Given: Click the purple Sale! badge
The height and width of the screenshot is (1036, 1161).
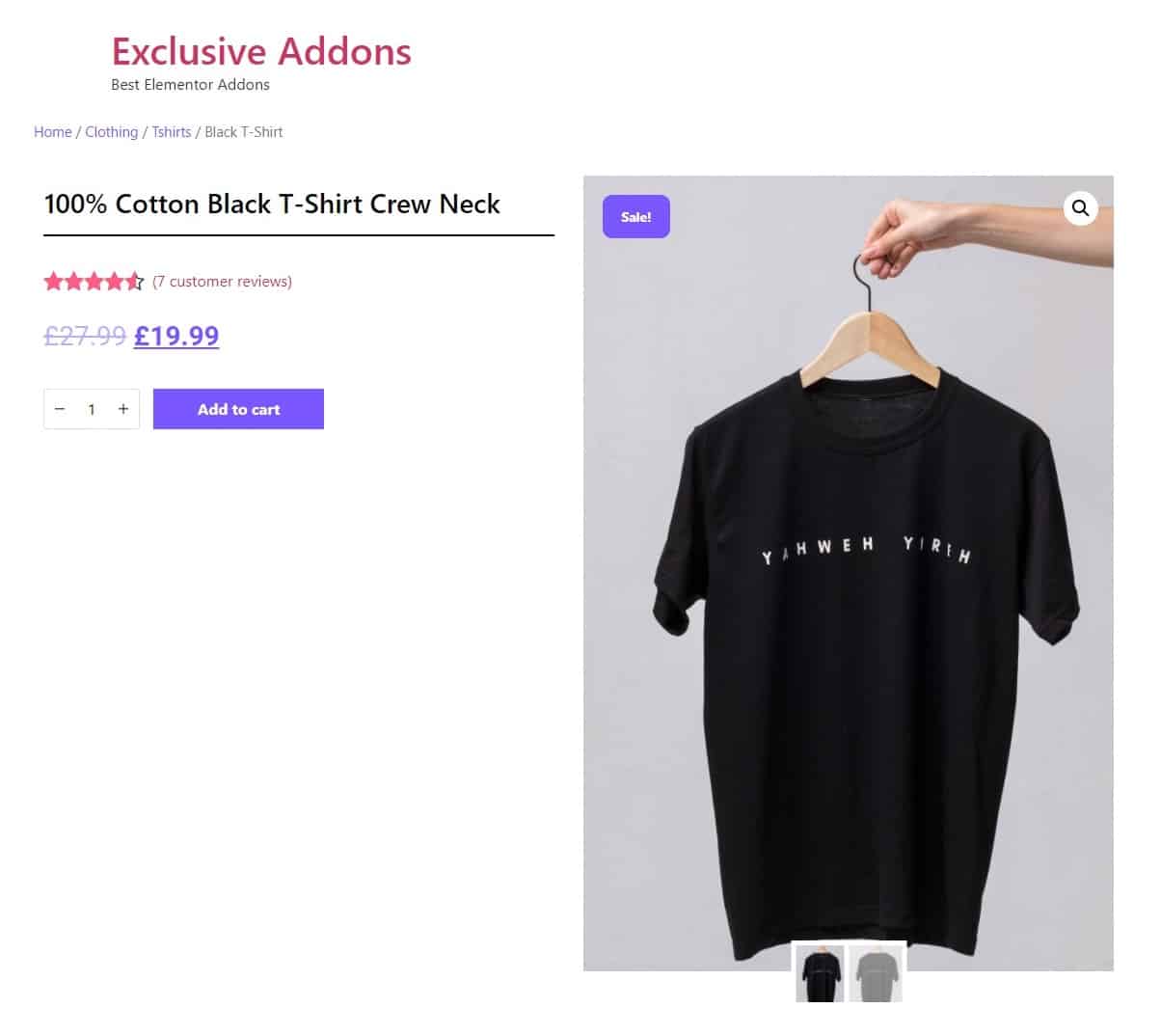Looking at the screenshot, I should (x=636, y=217).
